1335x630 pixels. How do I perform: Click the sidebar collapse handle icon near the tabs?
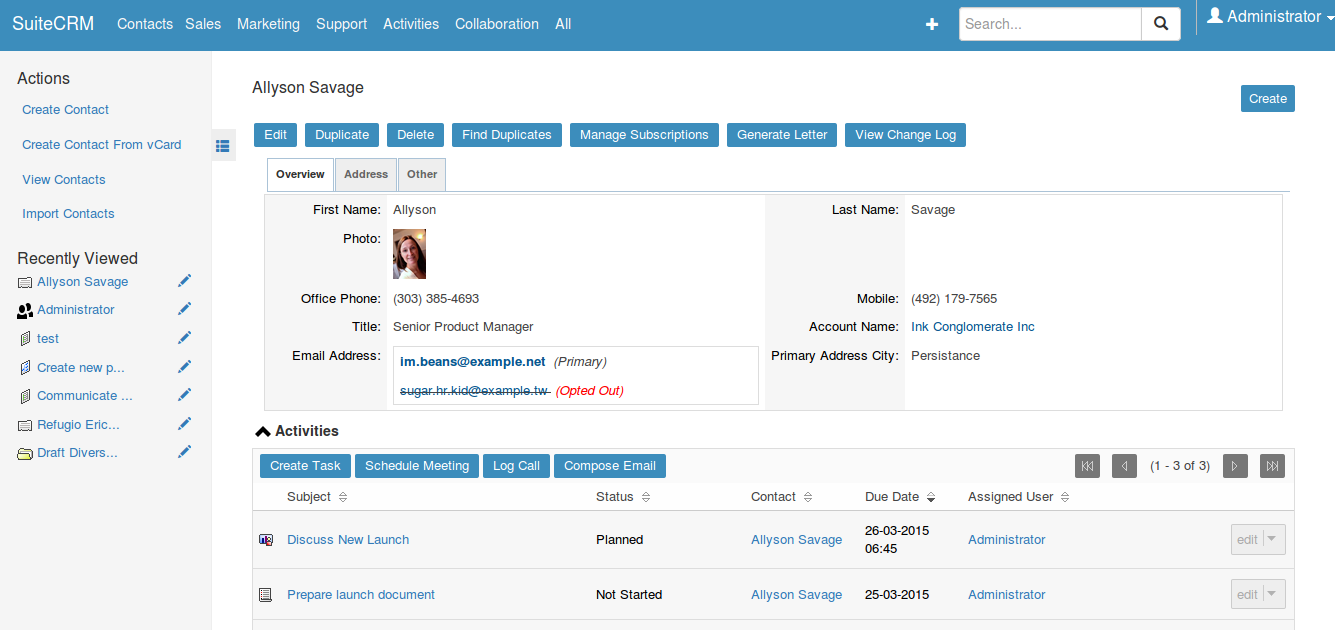click(223, 145)
